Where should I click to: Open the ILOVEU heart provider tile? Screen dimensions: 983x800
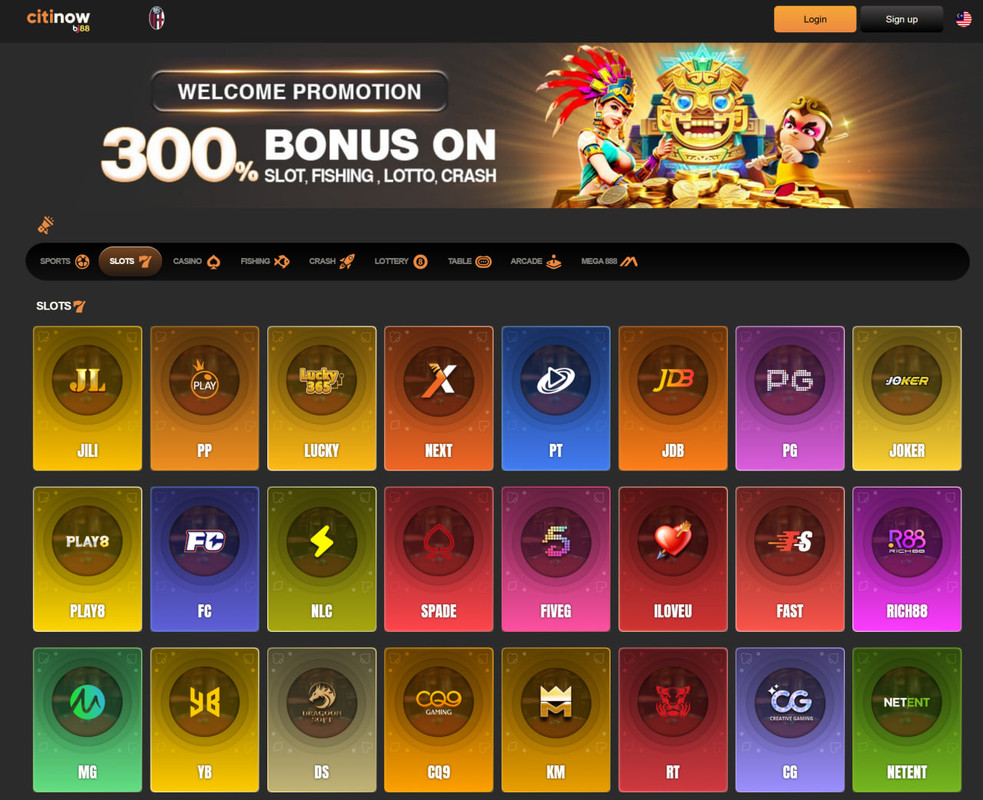point(673,559)
